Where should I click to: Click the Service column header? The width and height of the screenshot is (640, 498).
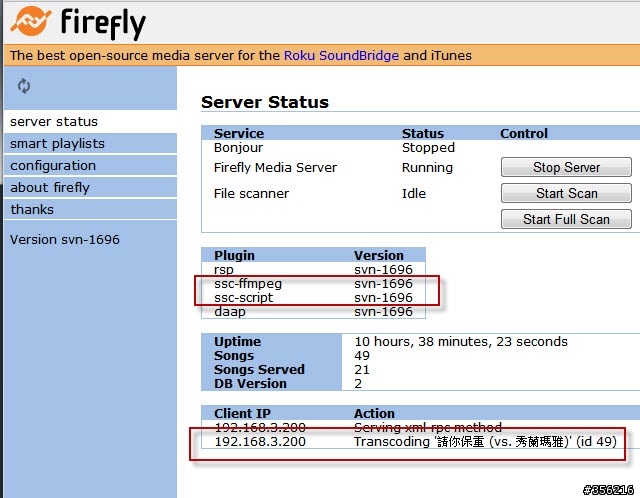pos(239,133)
